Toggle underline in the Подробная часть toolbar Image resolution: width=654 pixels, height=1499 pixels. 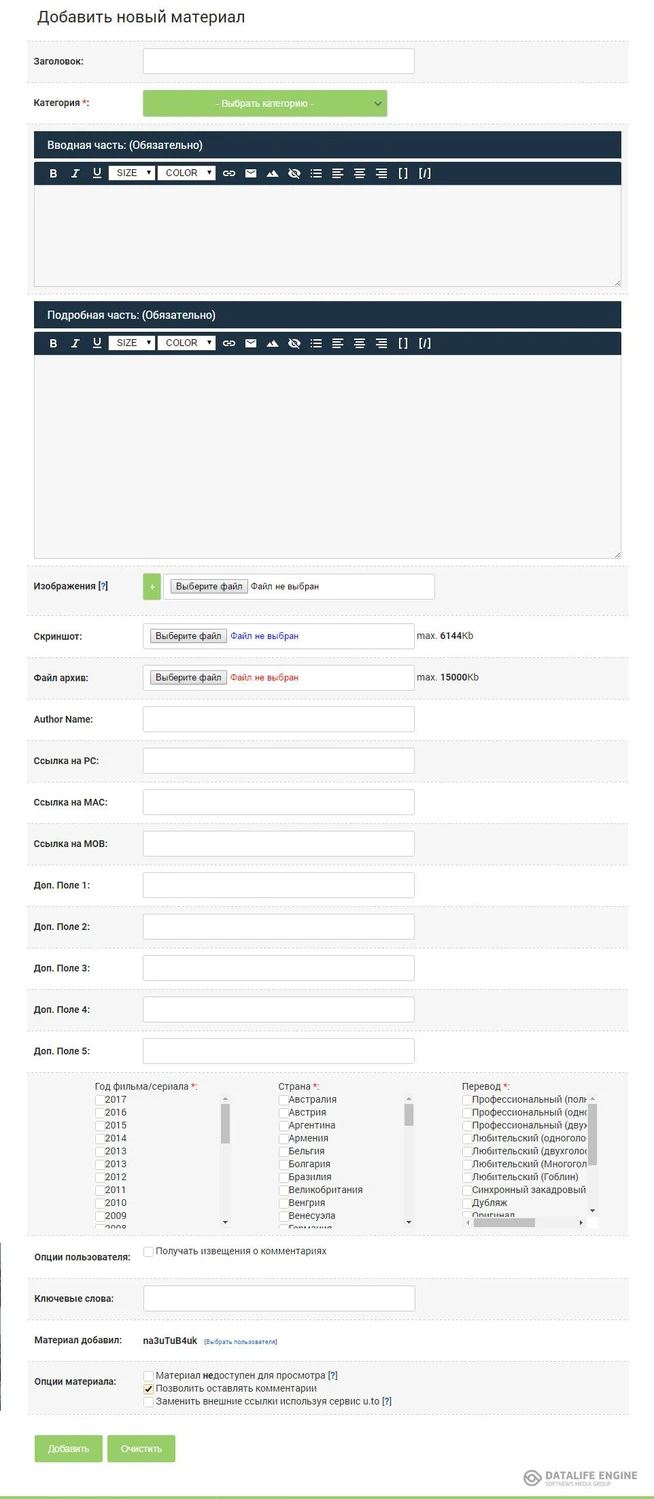97,343
